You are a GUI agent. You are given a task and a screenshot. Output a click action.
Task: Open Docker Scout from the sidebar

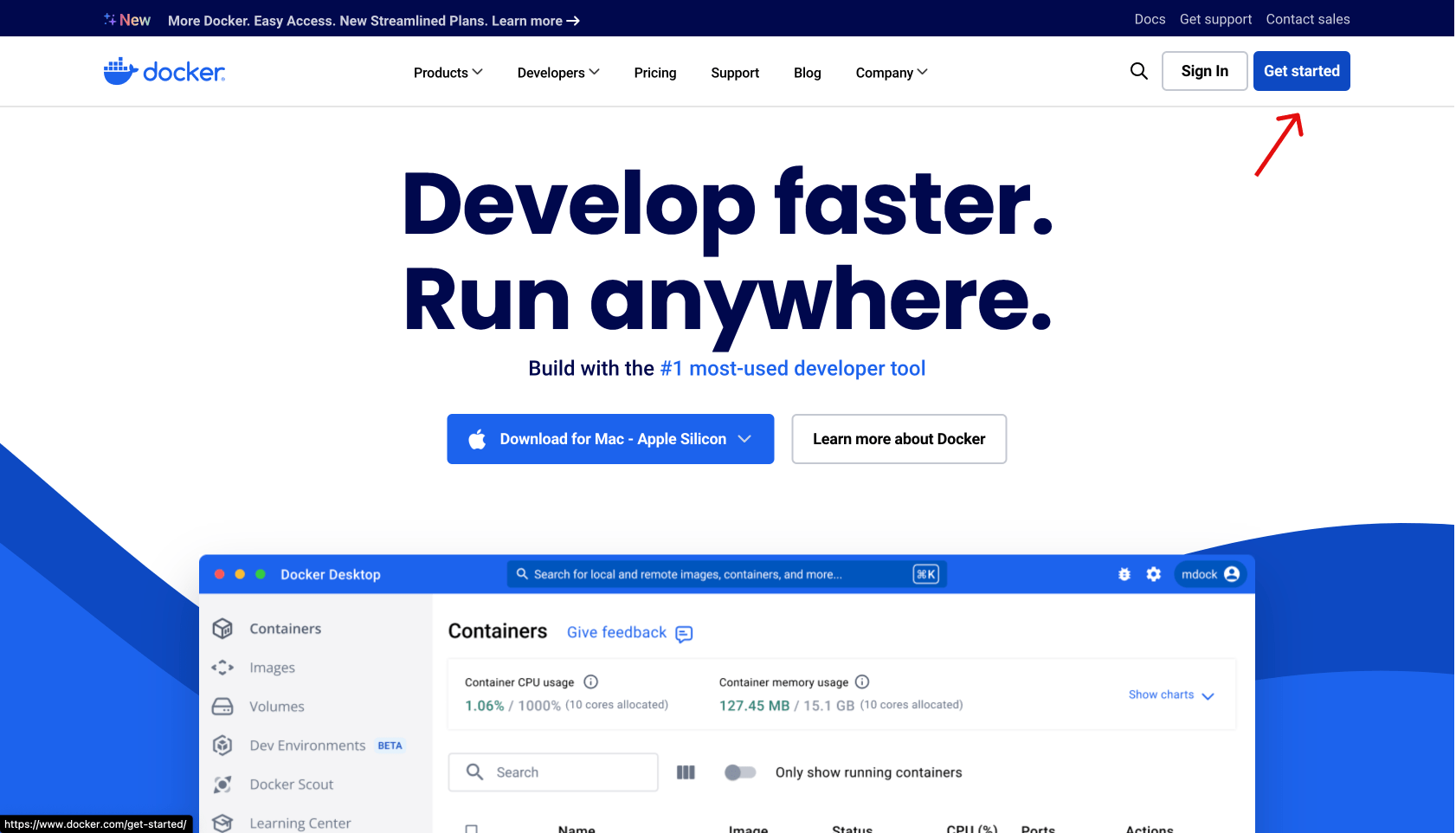tap(291, 784)
